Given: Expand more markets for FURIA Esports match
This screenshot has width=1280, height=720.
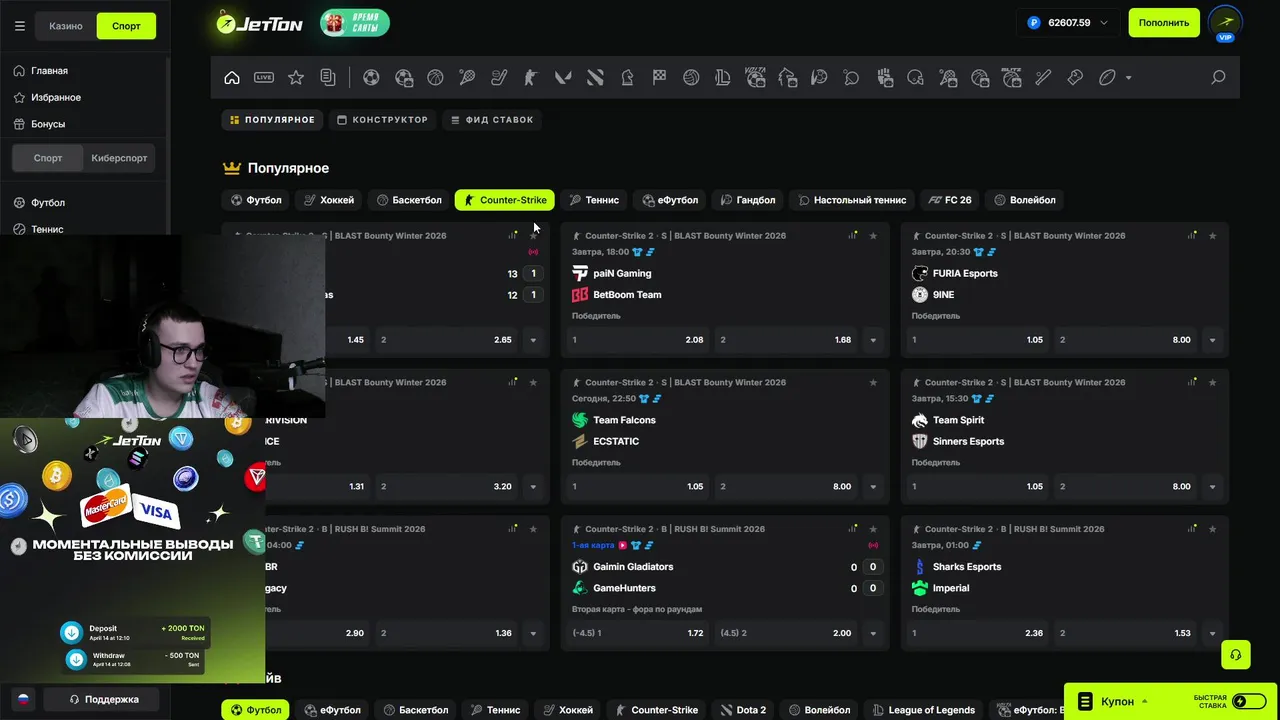Looking at the screenshot, I should point(1212,340).
